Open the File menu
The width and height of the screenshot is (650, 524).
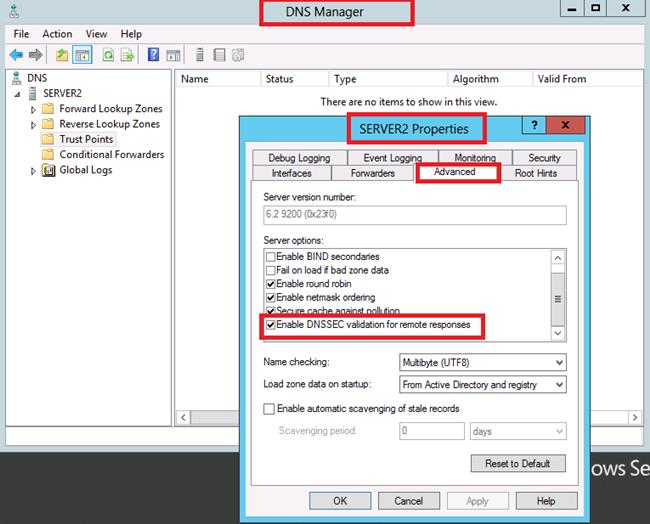21,34
